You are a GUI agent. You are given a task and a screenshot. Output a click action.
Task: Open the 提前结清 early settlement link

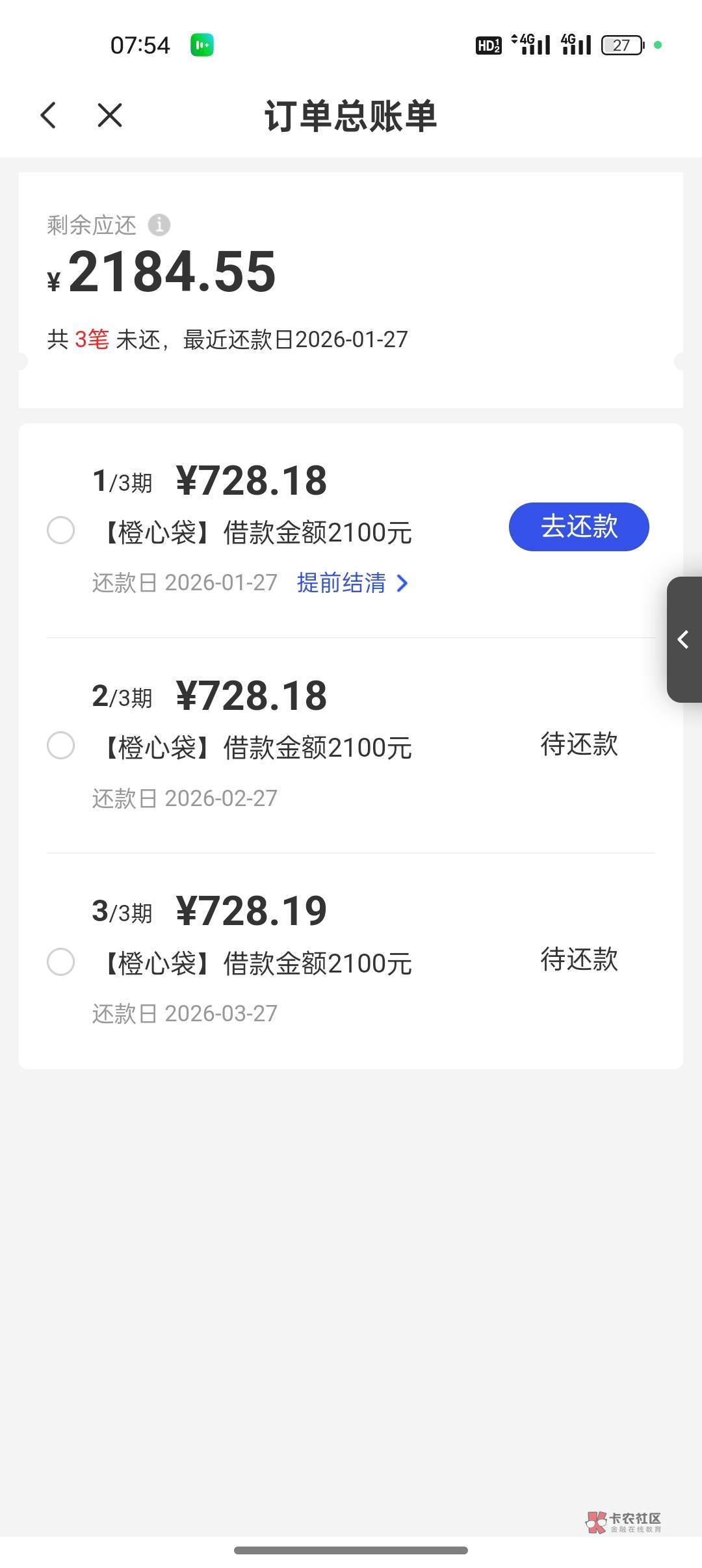(x=341, y=583)
